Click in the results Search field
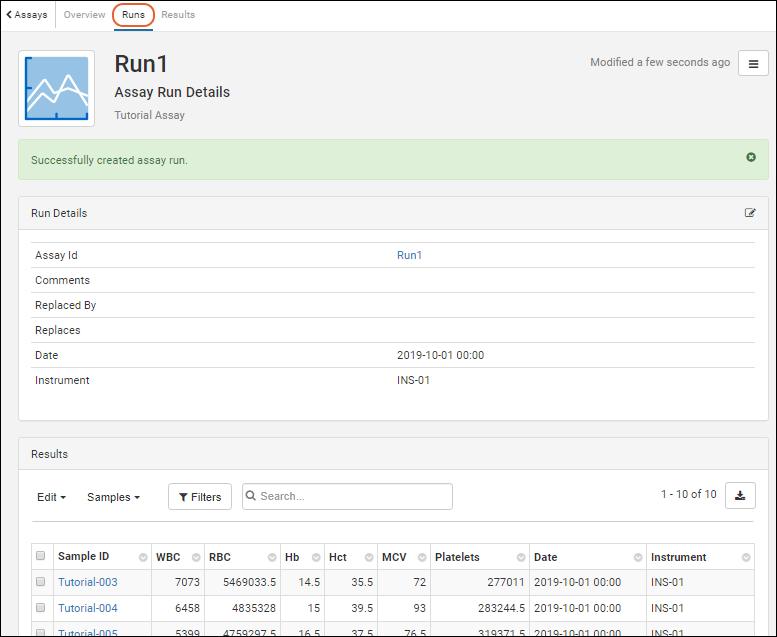777x637 pixels. pos(350,497)
